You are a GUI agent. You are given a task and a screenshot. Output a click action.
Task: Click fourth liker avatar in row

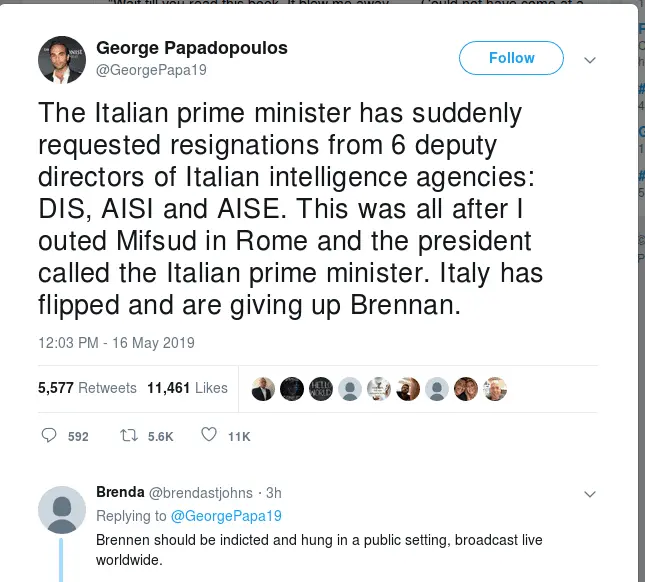pyautogui.click(x=350, y=389)
